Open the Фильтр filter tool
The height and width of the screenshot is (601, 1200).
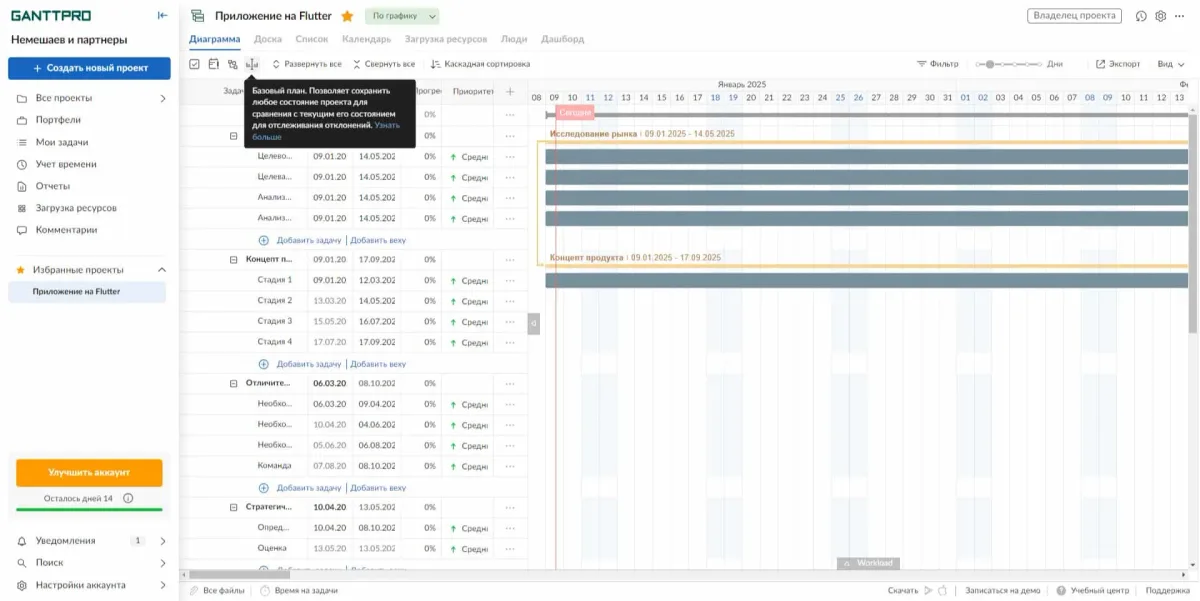click(x=938, y=64)
